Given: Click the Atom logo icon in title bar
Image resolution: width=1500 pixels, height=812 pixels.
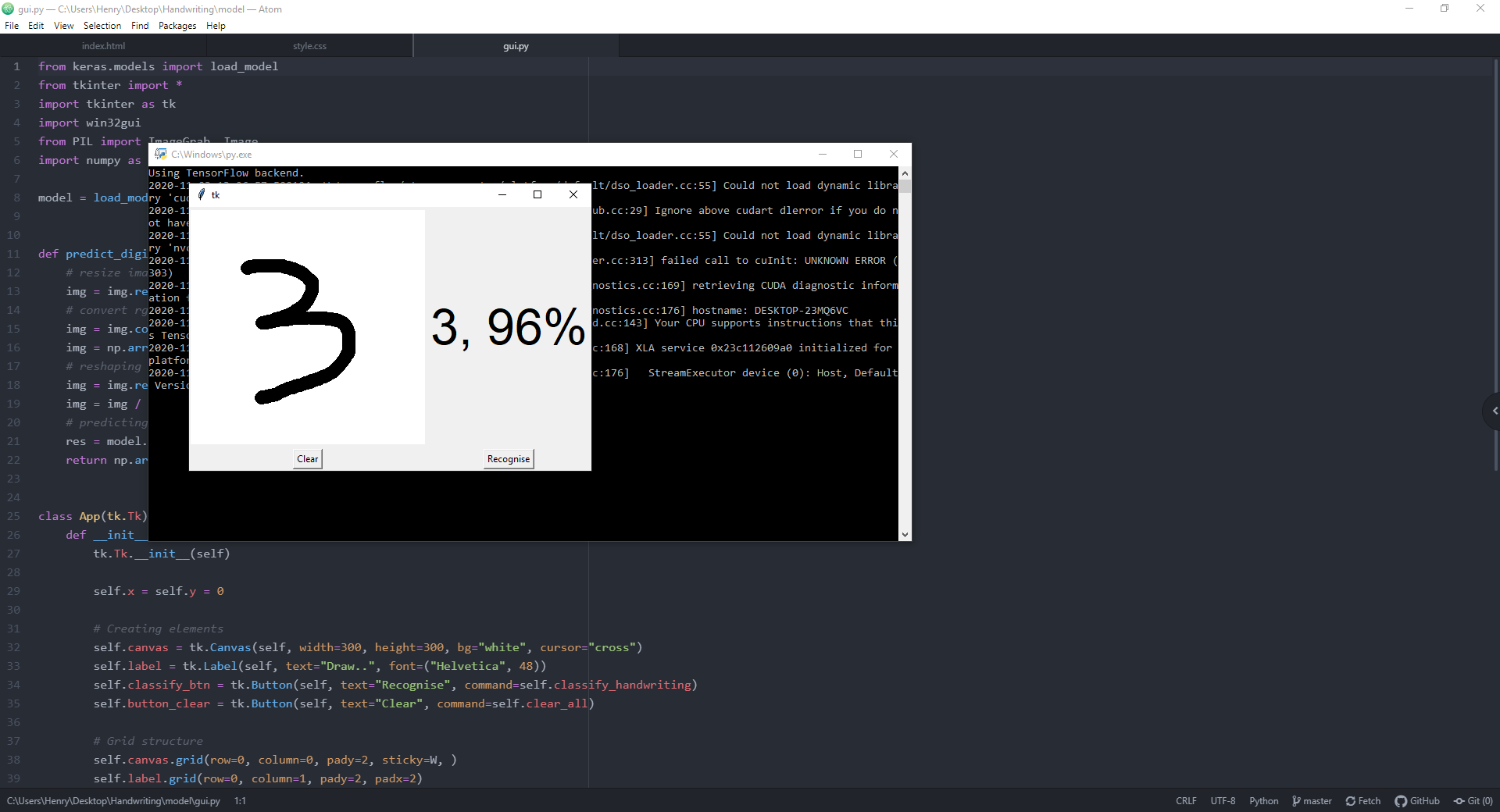Looking at the screenshot, I should [x=9, y=9].
